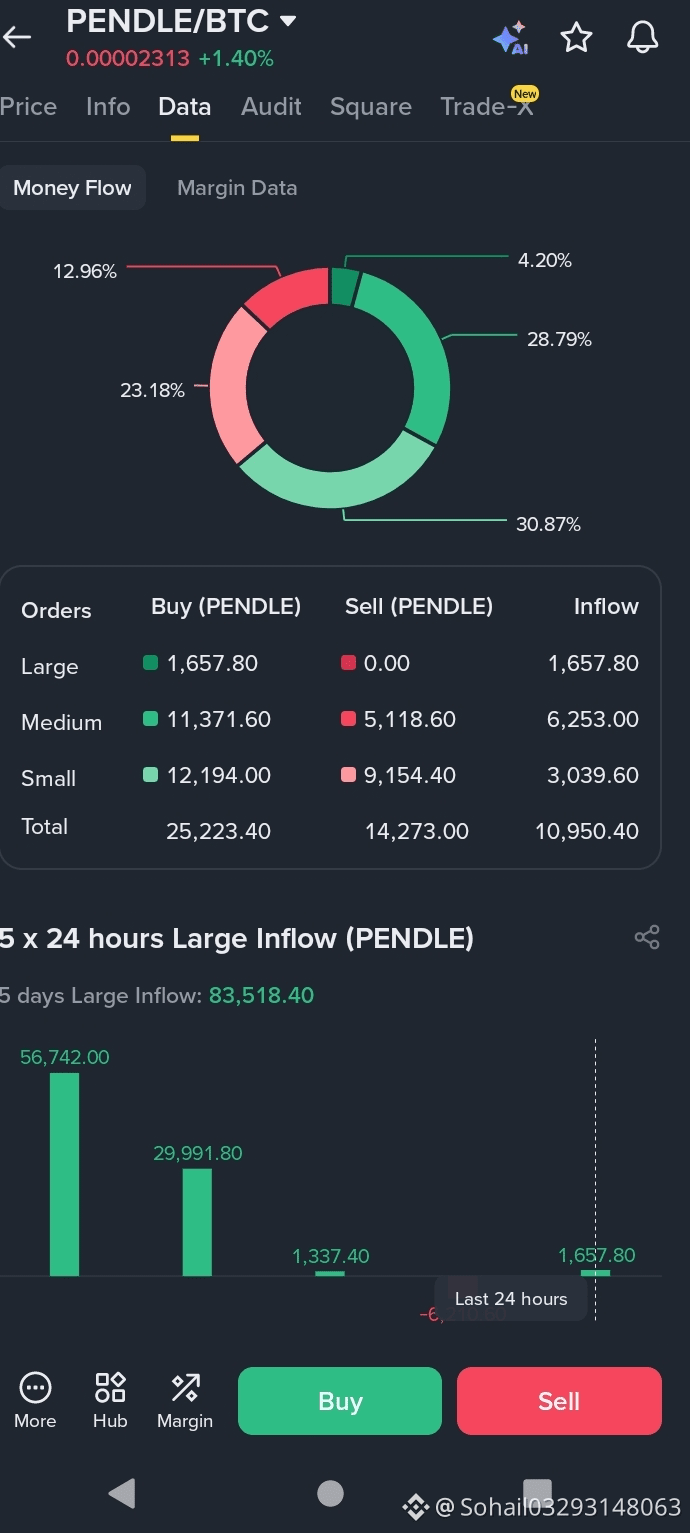Tap the red Sell button

[x=559, y=1401]
